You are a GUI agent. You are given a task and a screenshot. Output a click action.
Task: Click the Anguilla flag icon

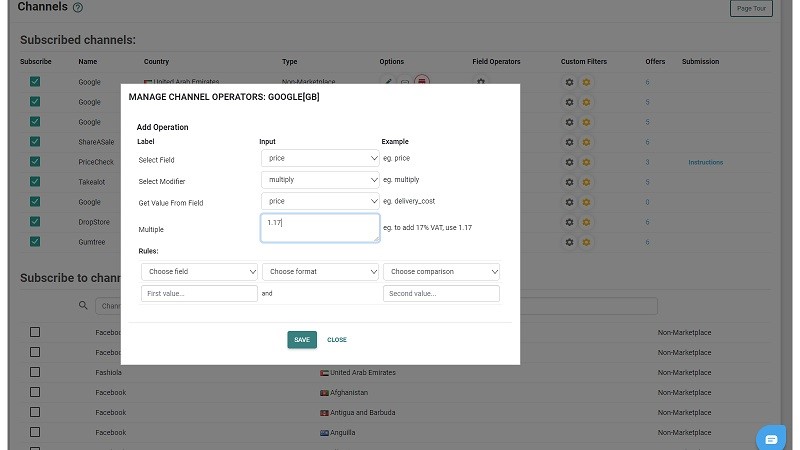(x=324, y=433)
